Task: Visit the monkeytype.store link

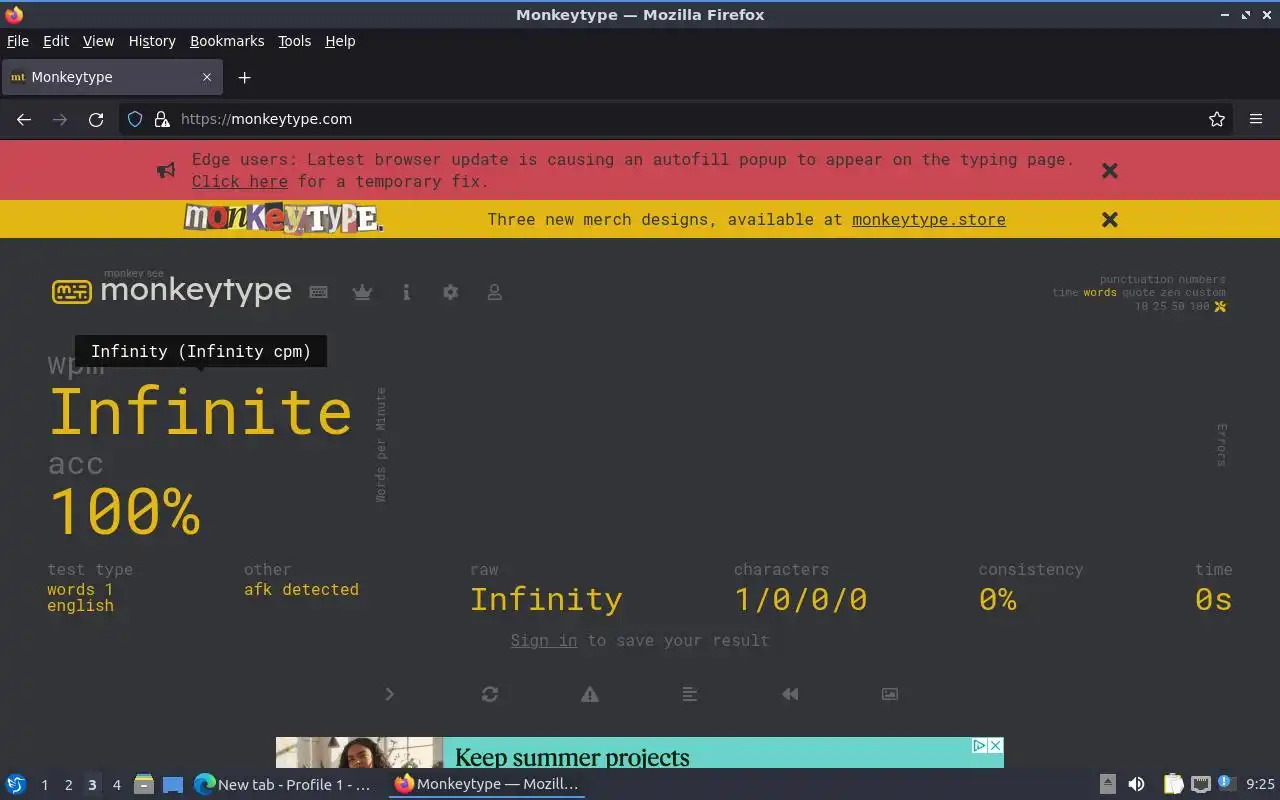Action: click(929, 219)
